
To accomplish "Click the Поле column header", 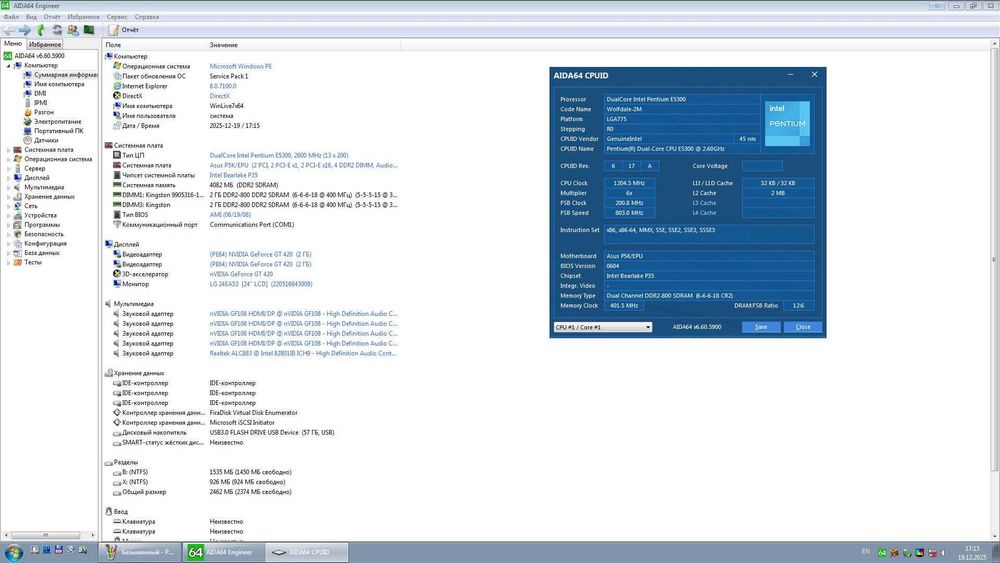I will tap(155, 45).
